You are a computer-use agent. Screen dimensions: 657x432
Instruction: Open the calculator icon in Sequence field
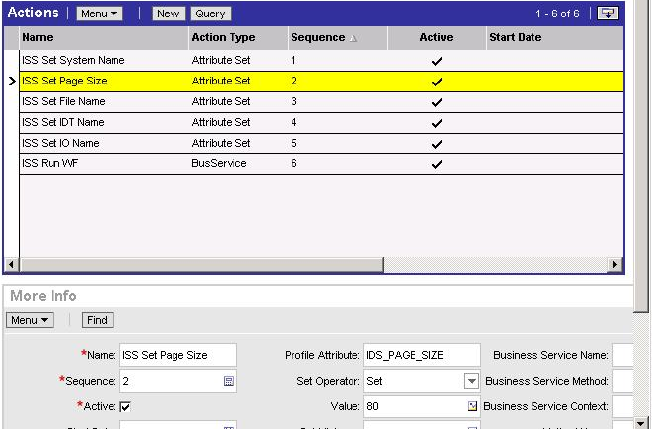click(229, 381)
